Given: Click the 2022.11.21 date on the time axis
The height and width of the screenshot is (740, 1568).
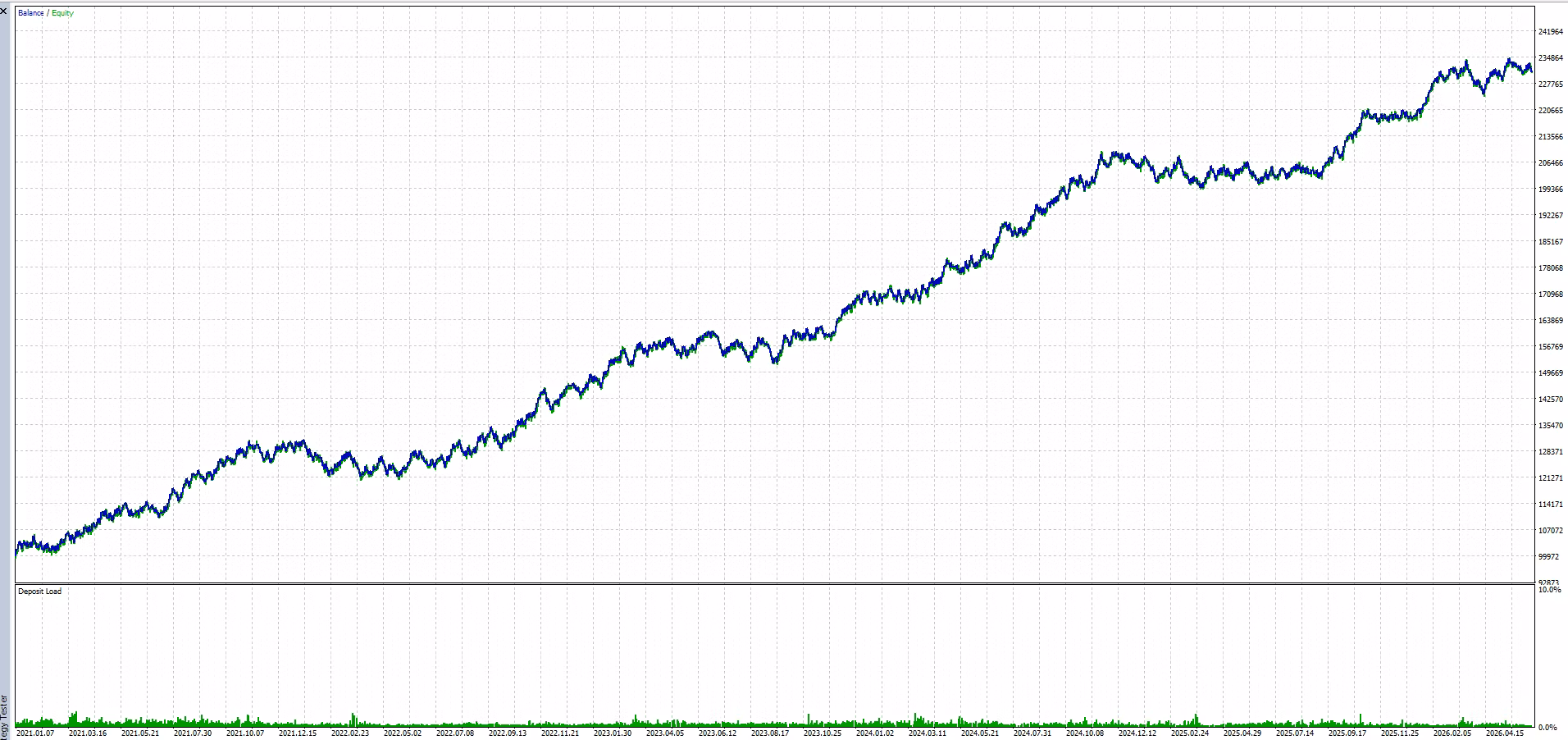Looking at the screenshot, I should click(560, 734).
